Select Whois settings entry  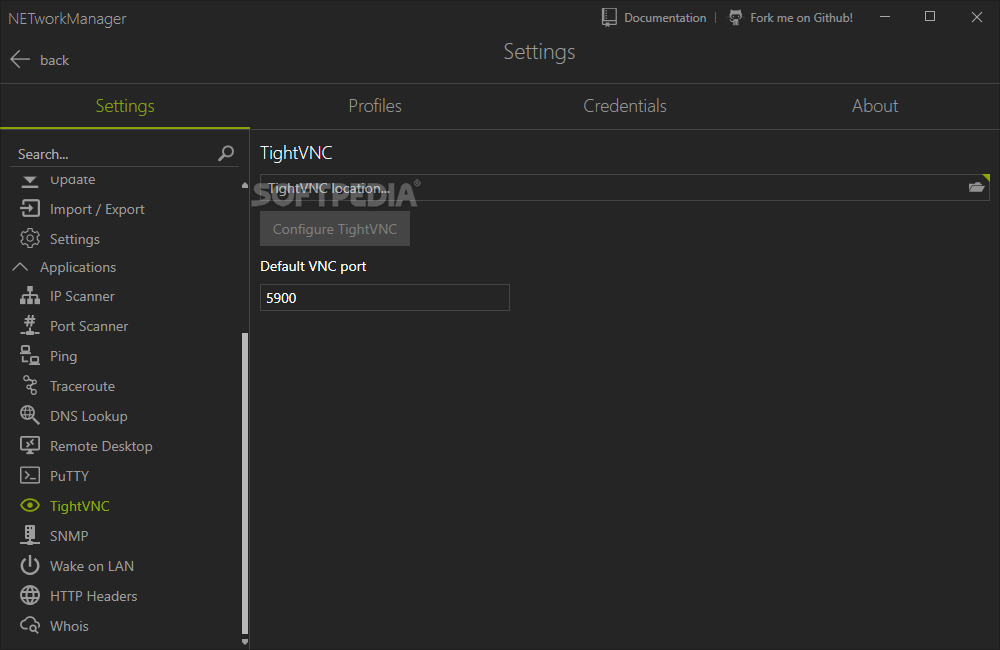point(69,626)
